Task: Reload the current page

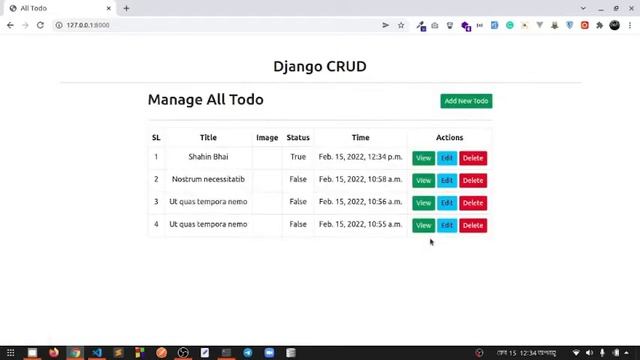Action: click(x=40, y=25)
